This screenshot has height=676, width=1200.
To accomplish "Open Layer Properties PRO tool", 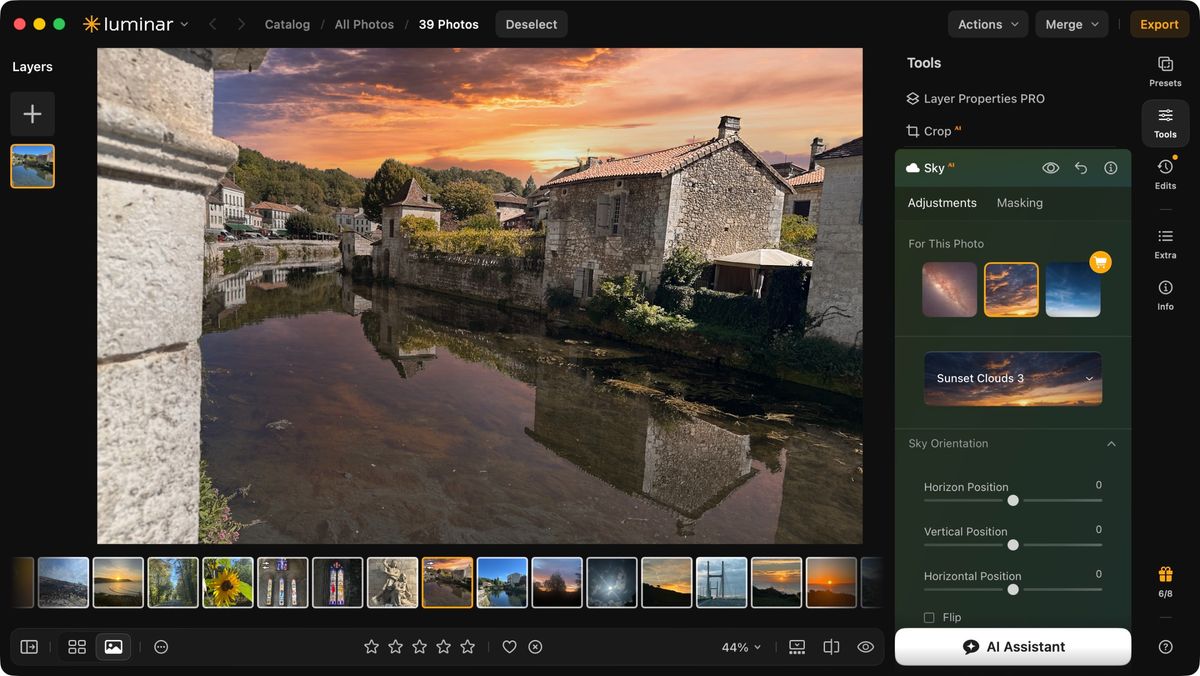I will point(975,99).
